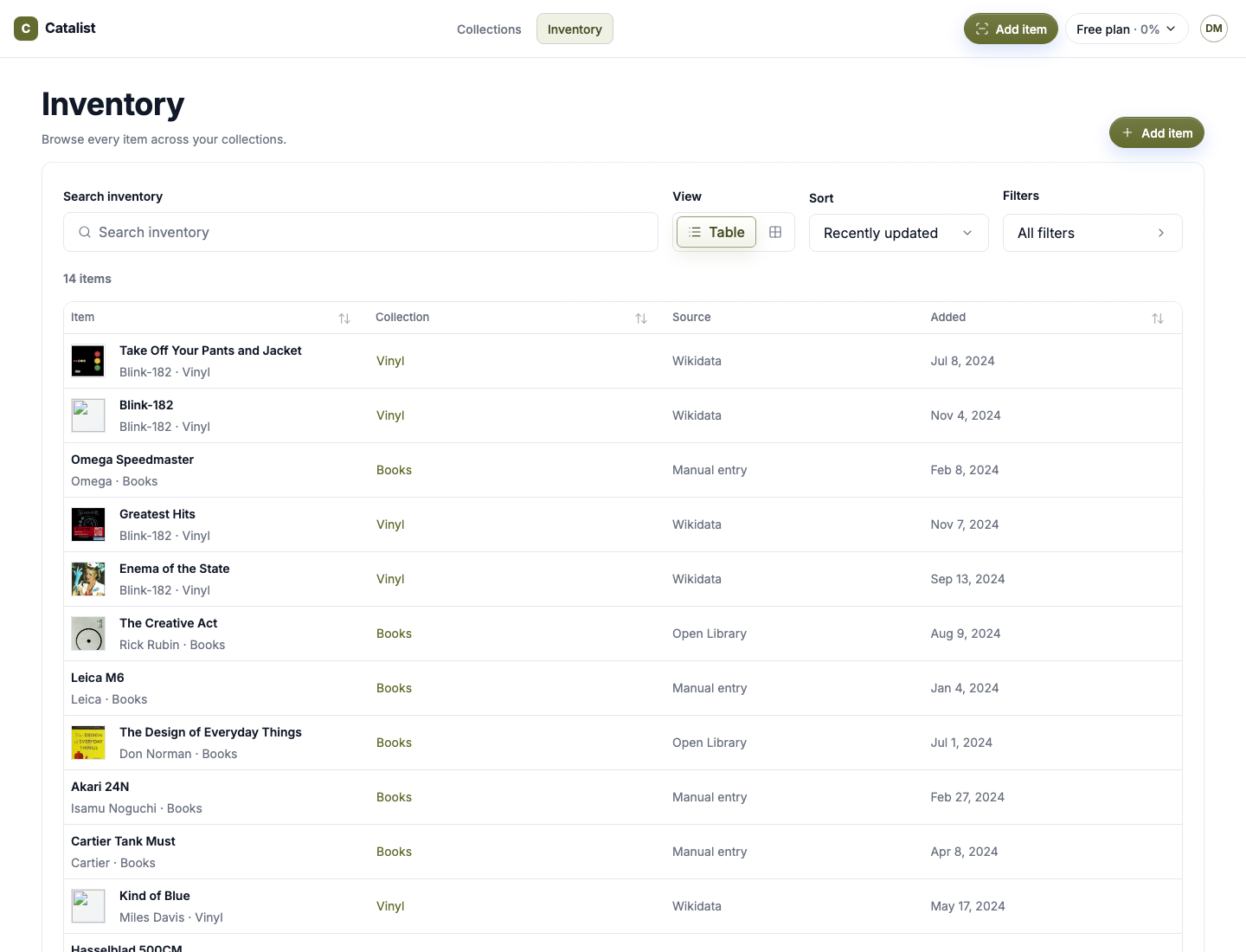Open the Vinyl link for Kind of Blue
This screenshot has height=952, width=1246.
[x=390, y=906]
